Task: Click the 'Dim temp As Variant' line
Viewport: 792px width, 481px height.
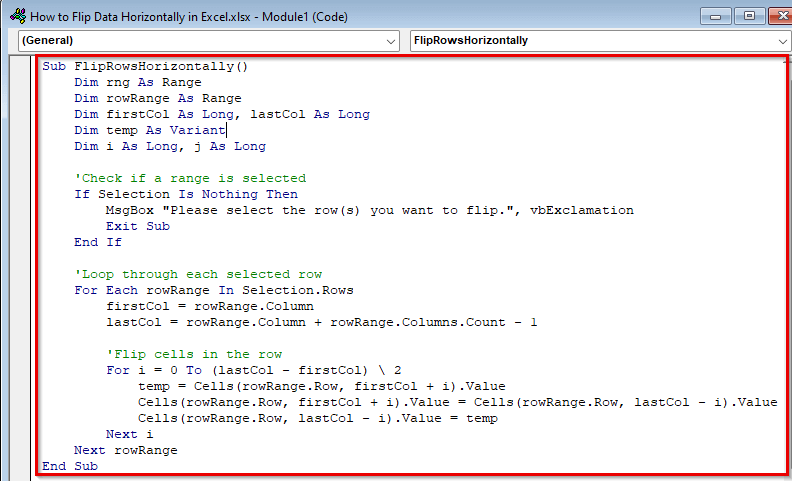Action: click(x=150, y=130)
